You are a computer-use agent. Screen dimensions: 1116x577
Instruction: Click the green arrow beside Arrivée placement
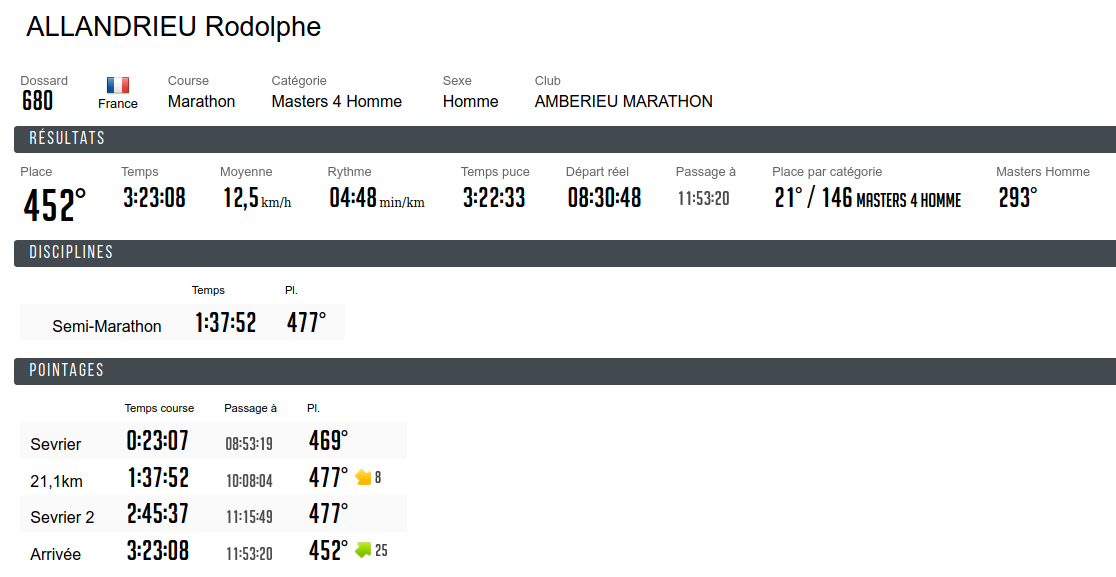[x=363, y=550]
